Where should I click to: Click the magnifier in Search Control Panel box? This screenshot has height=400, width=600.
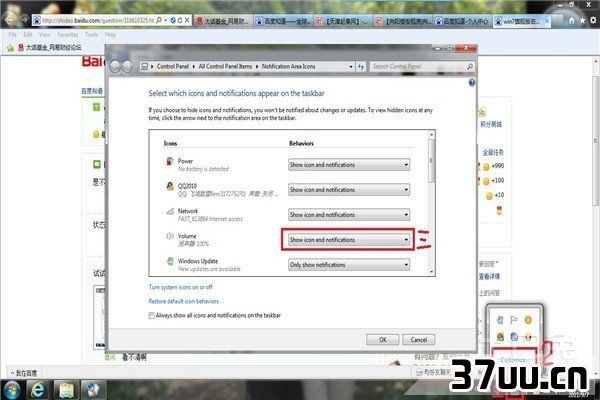tap(470, 67)
